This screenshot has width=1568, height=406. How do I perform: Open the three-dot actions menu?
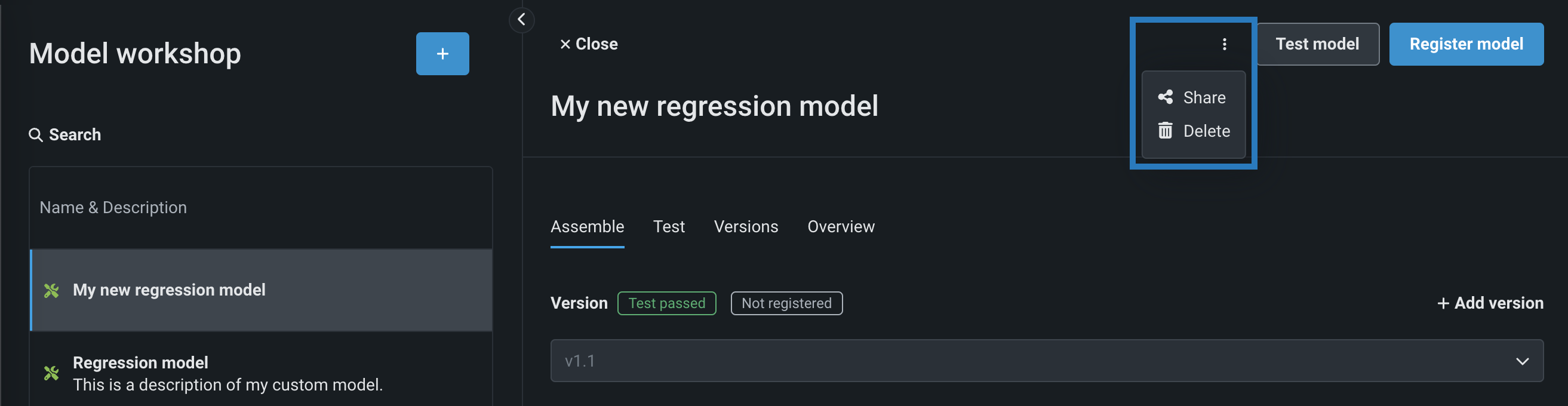tap(1224, 44)
